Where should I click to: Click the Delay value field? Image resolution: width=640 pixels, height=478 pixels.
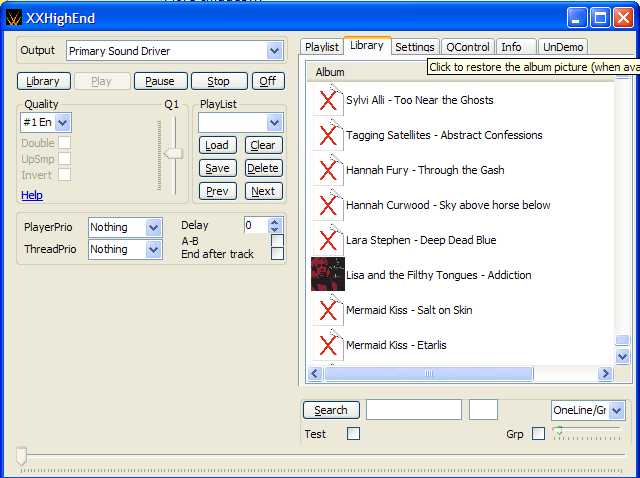(256, 225)
